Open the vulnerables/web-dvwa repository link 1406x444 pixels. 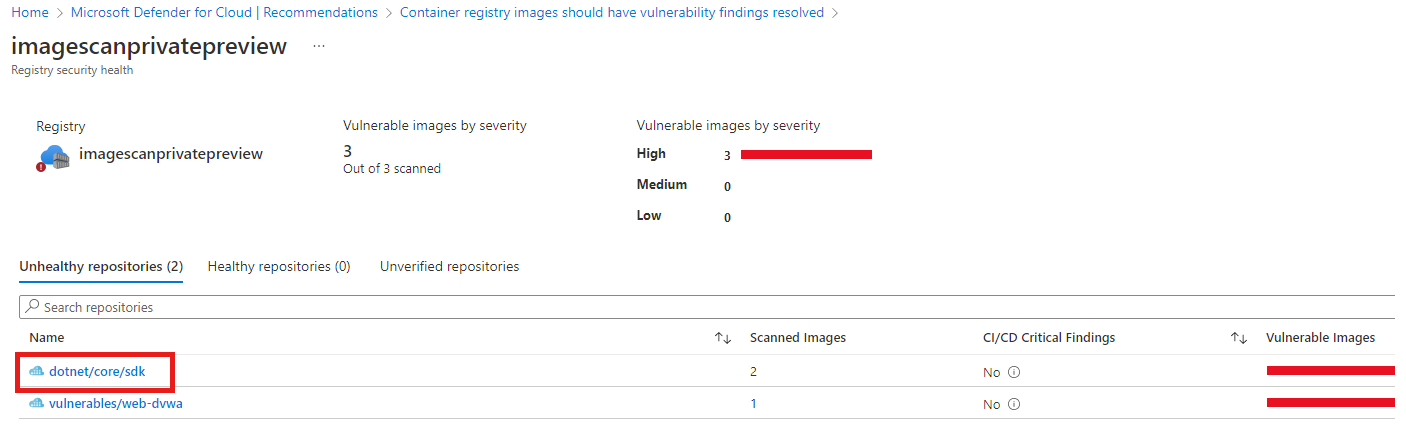[x=116, y=404]
